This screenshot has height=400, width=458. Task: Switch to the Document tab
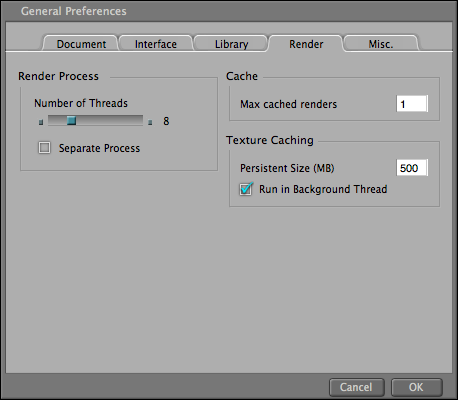coord(80,44)
